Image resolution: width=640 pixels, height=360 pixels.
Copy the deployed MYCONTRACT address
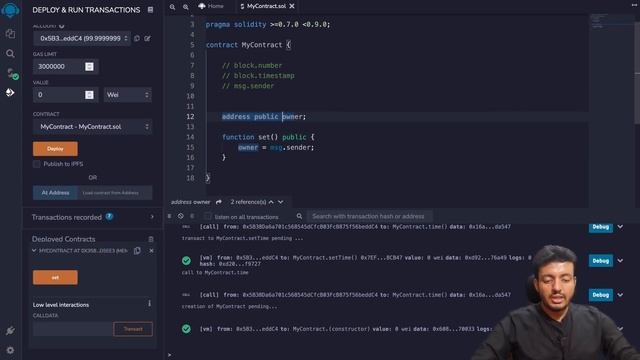(x=137, y=251)
